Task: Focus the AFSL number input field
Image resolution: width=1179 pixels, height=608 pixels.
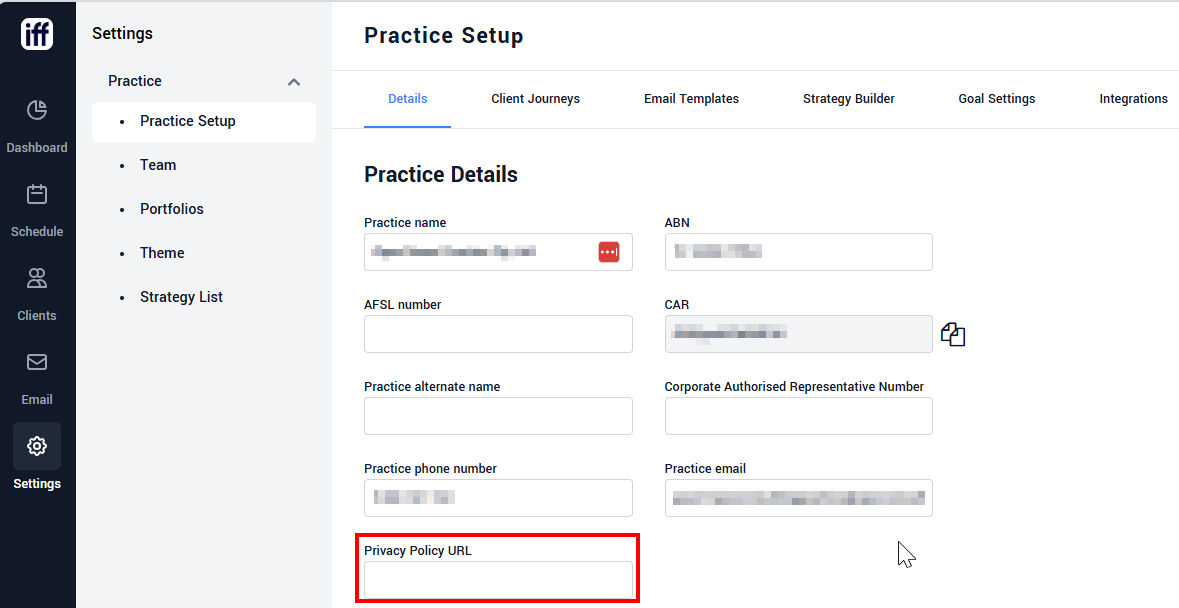Action: [498, 334]
